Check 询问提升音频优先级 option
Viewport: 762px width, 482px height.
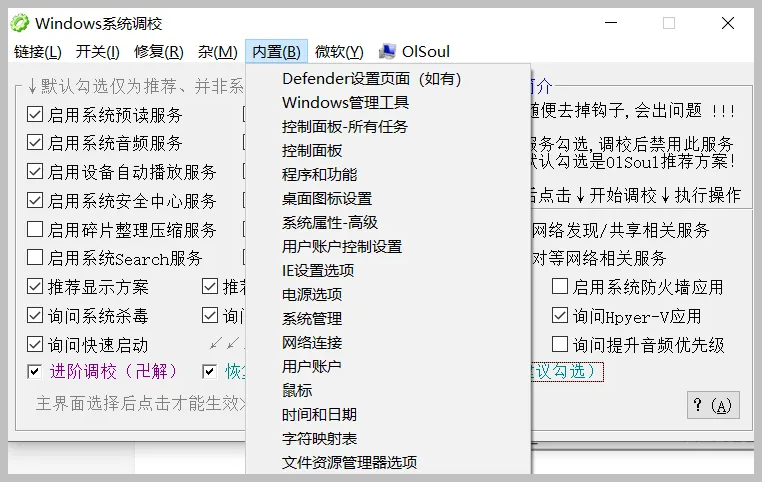(x=560, y=344)
